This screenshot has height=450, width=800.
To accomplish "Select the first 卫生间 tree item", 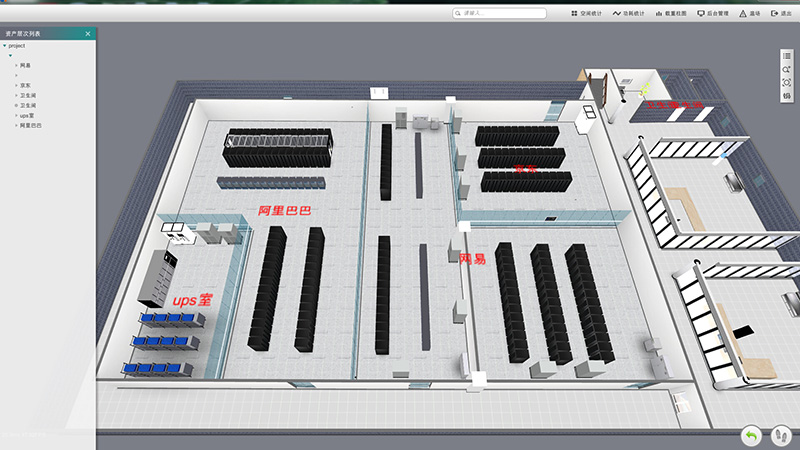I will 28,95.
